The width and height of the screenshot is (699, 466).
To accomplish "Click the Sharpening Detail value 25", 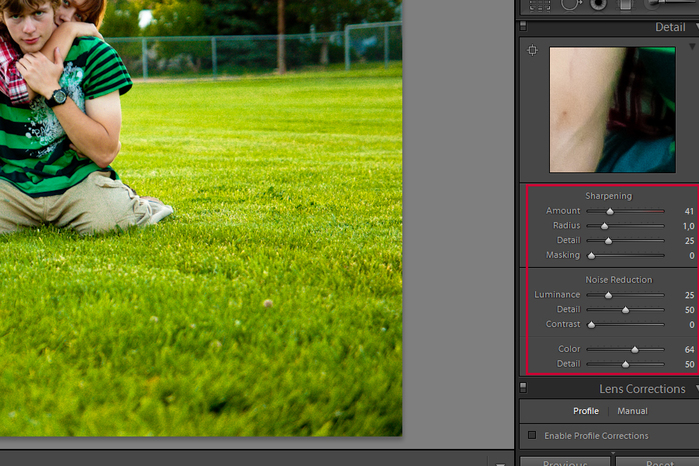I will (689, 241).
